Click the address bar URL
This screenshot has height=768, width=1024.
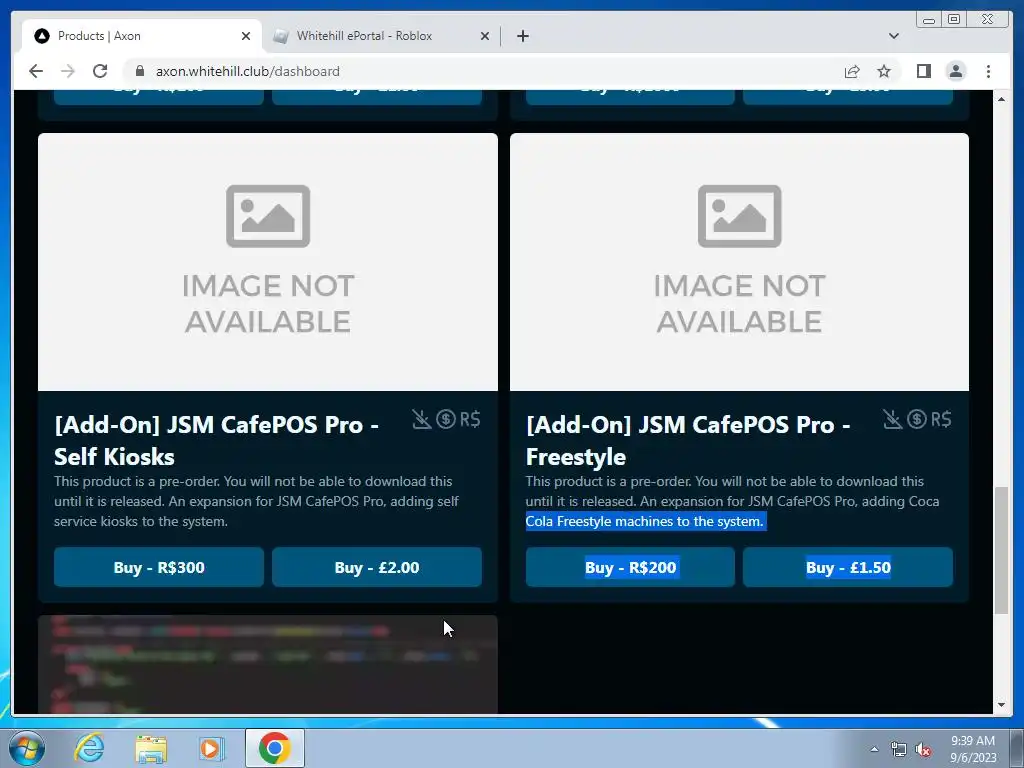248,71
